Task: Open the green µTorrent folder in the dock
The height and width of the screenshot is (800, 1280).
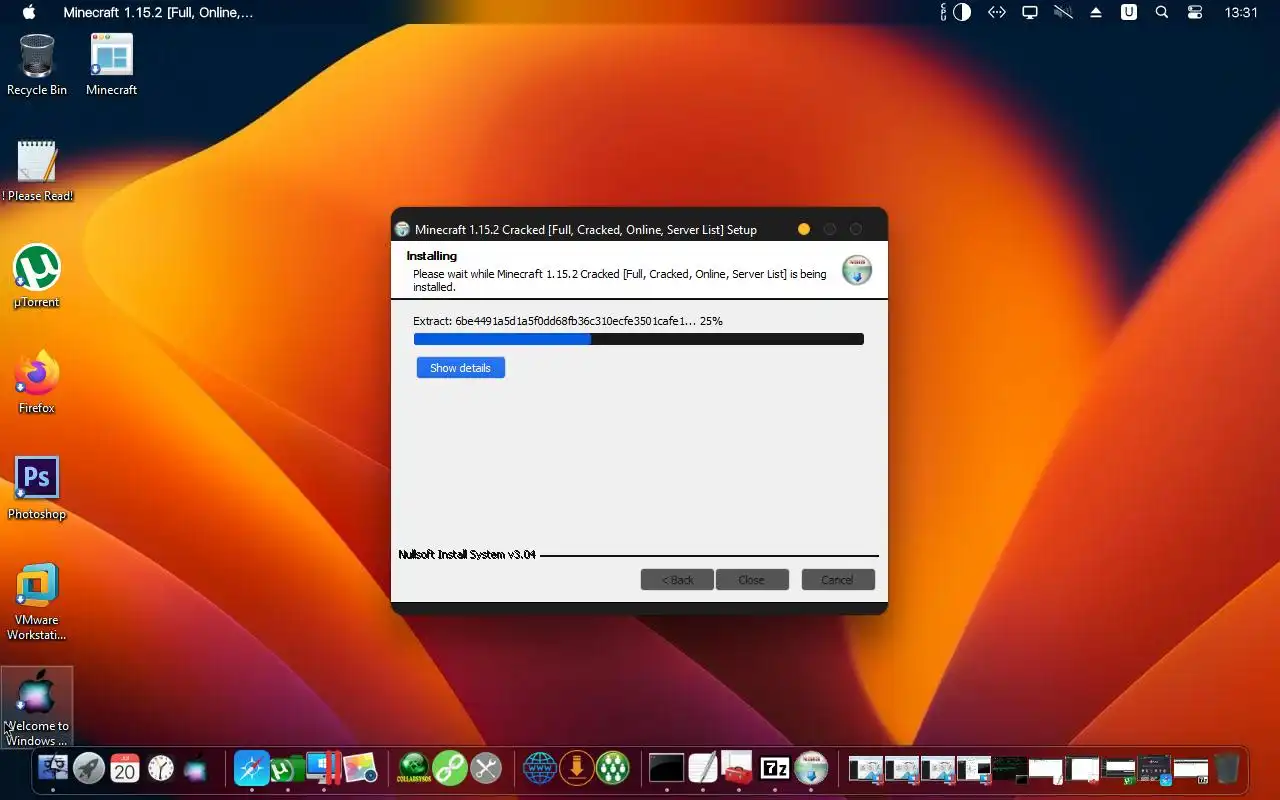Action: point(287,768)
